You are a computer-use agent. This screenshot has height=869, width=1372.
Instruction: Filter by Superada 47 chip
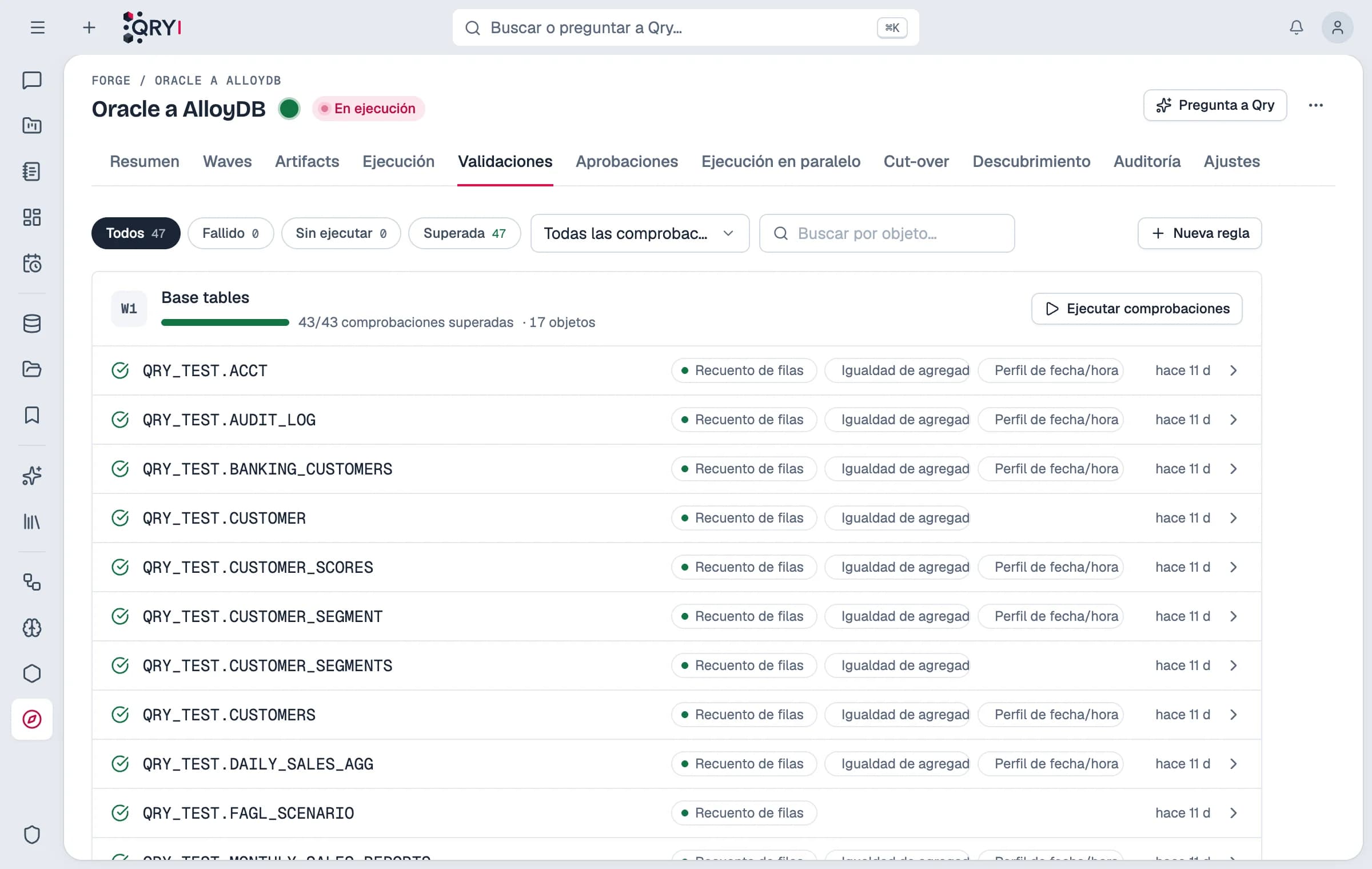click(465, 233)
